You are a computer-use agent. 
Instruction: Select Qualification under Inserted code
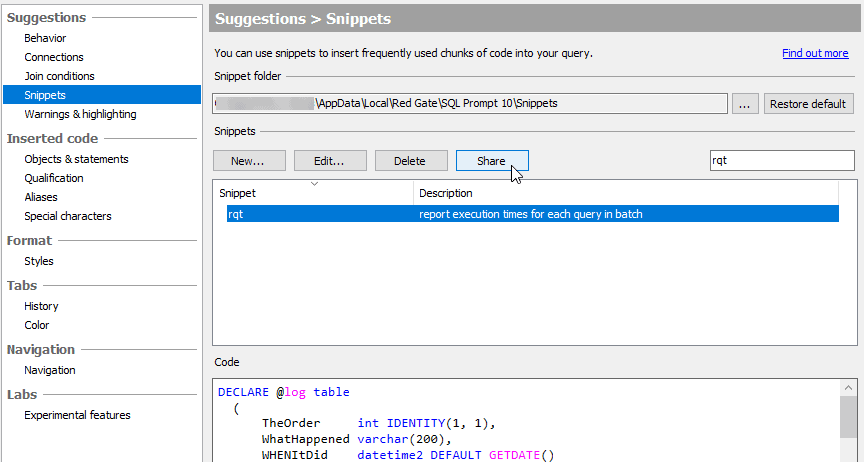click(x=54, y=178)
